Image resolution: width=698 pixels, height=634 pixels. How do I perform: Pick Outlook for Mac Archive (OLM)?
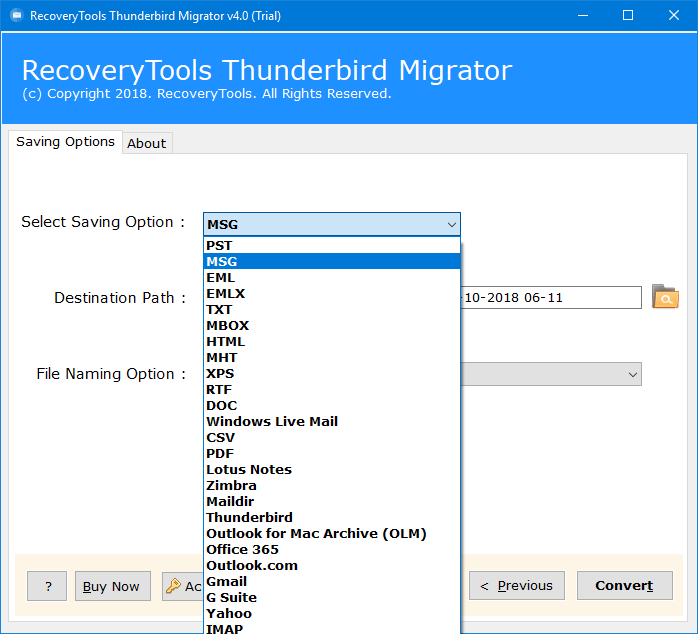332,534
